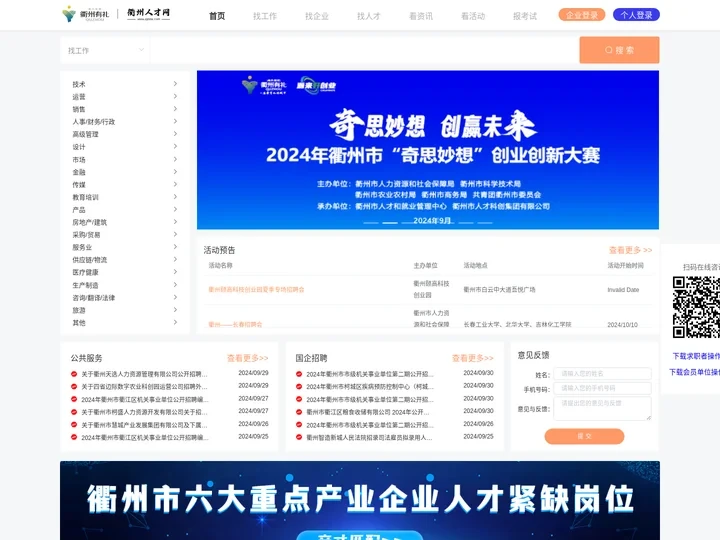The height and width of the screenshot is (540, 720).
Task: Expand the 运营 job category
Action: pos(124,96)
